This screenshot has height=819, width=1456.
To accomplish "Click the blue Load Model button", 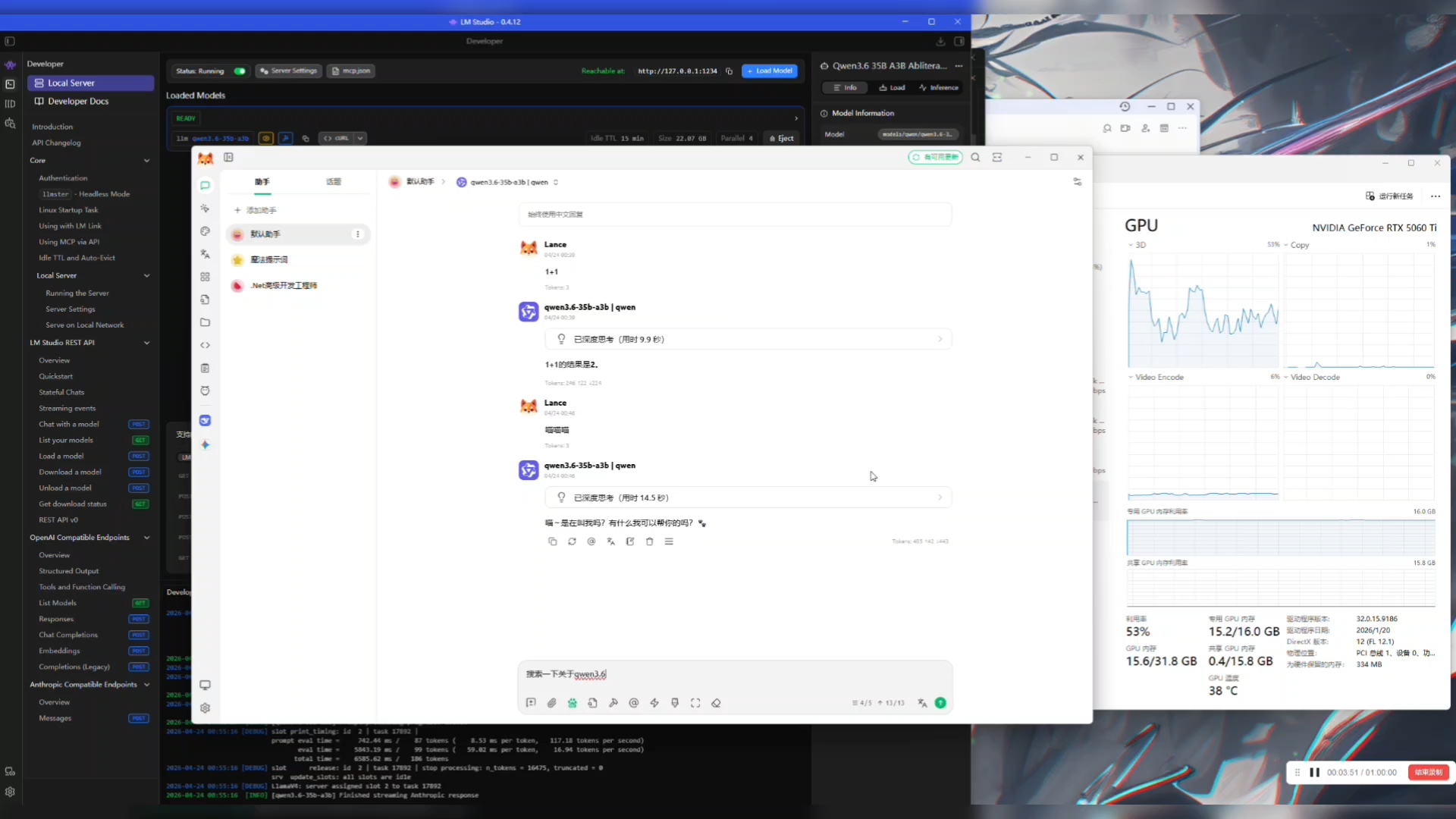I will (x=769, y=71).
